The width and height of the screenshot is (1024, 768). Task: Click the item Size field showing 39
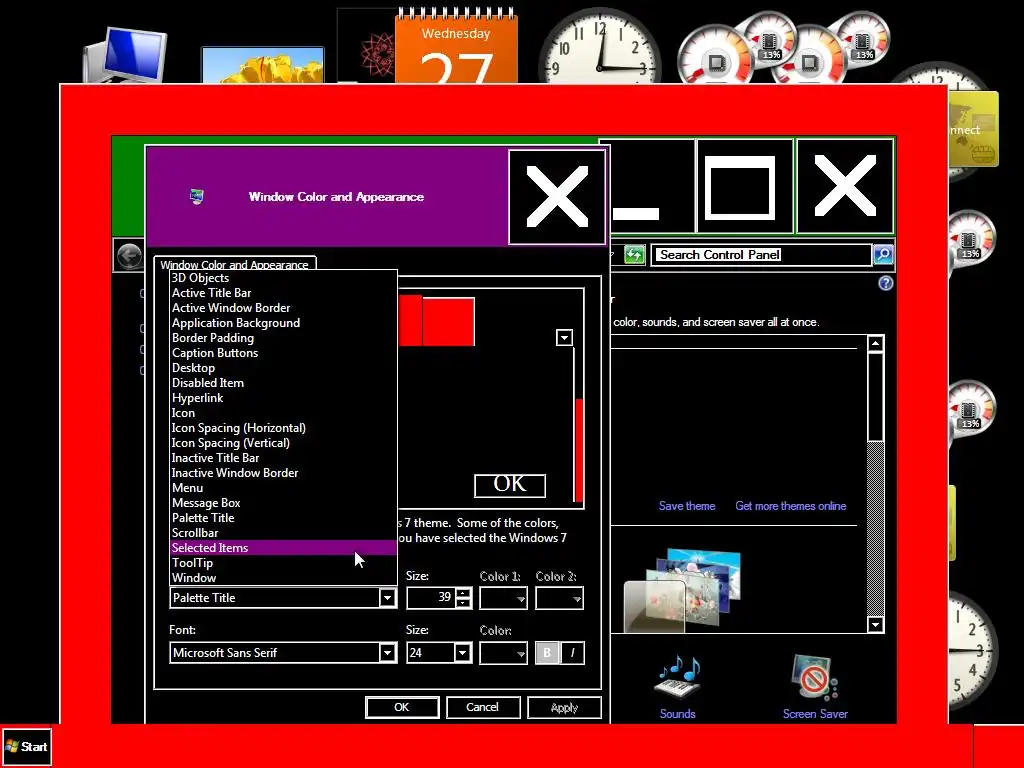point(431,598)
